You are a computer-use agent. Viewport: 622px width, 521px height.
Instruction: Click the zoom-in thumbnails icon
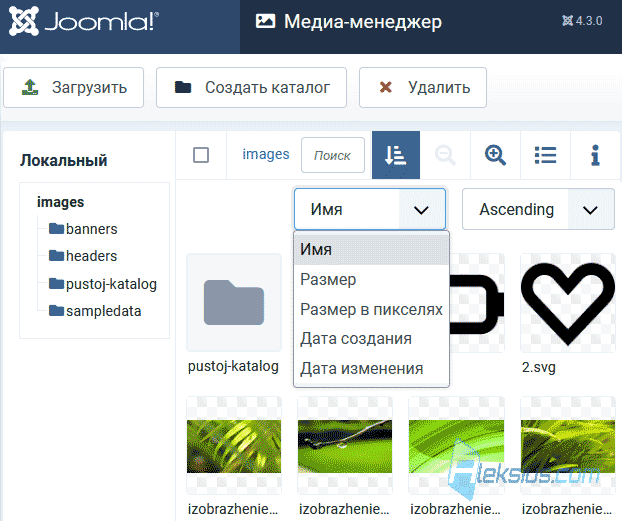[x=495, y=155]
